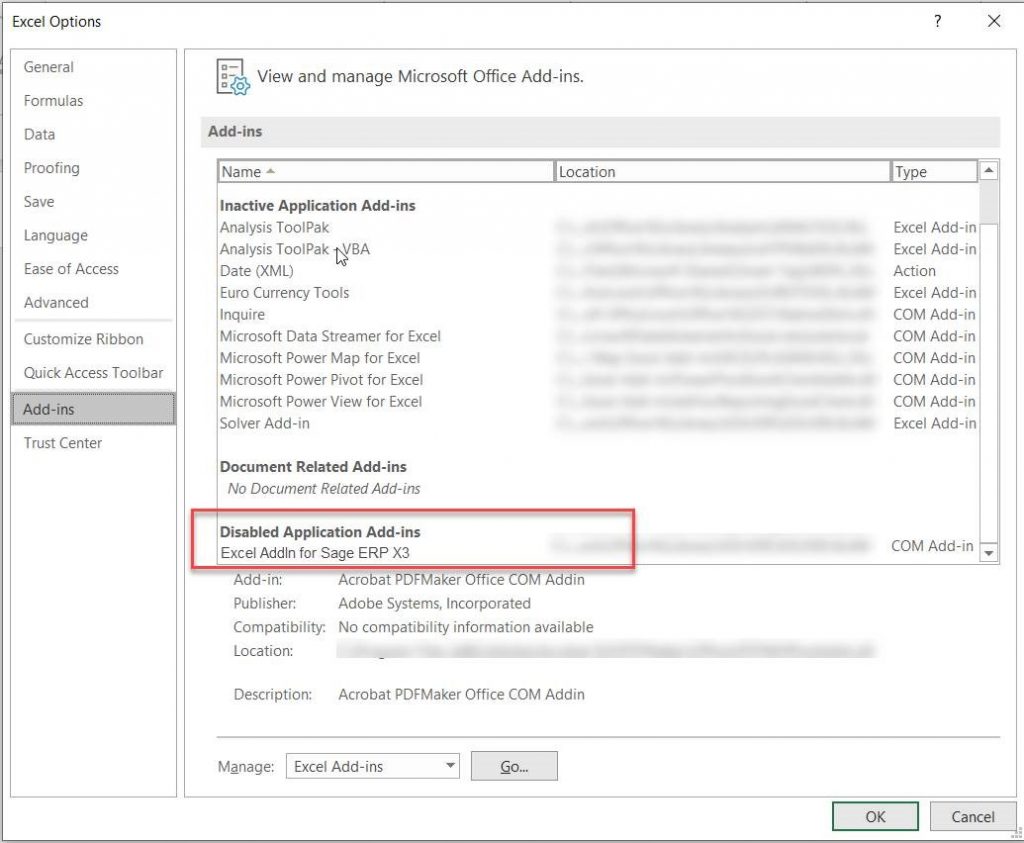Confirm with the OK button

(875, 816)
